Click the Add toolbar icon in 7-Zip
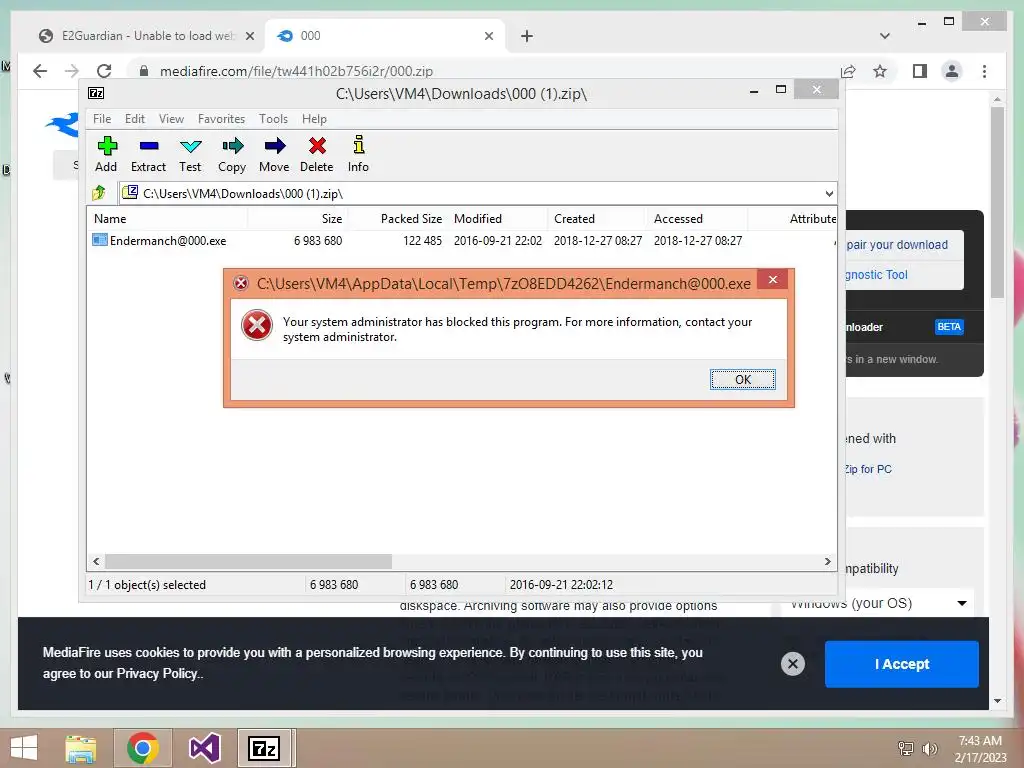Screen dimensions: 1024x768 tap(106, 154)
